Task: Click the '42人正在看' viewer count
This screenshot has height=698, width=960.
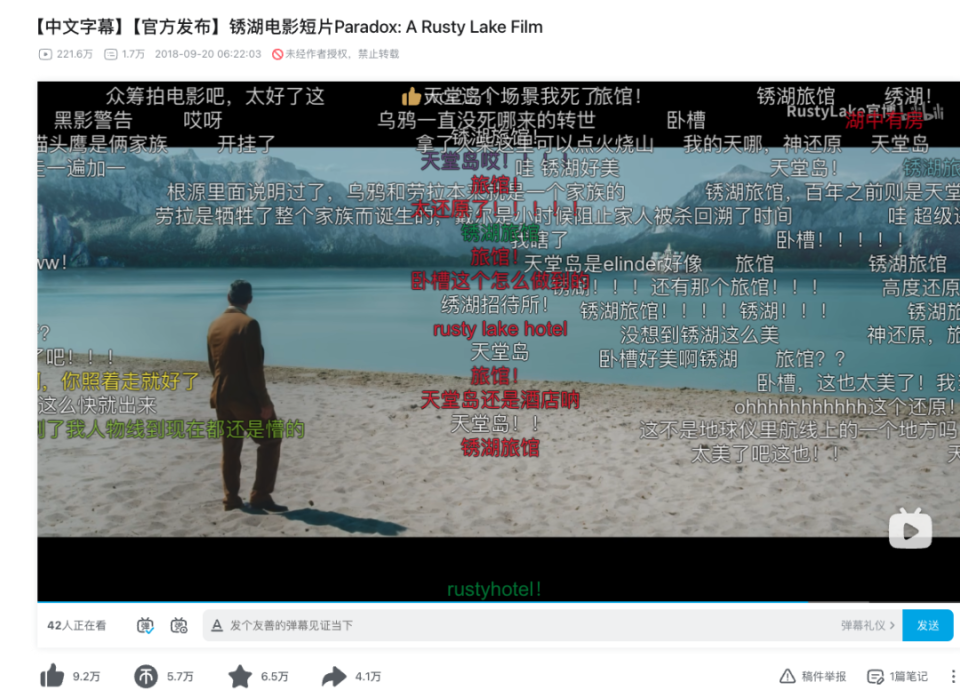Action: (77, 625)
